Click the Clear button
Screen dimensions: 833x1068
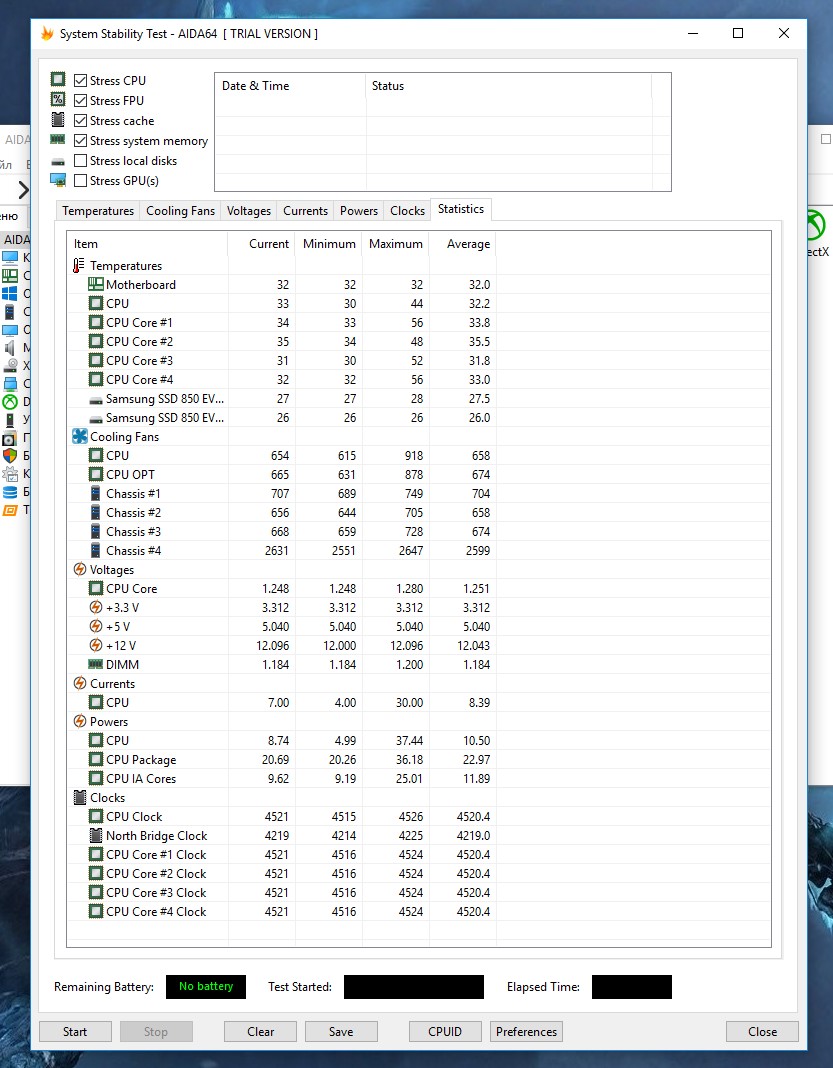coord(260,1032)
